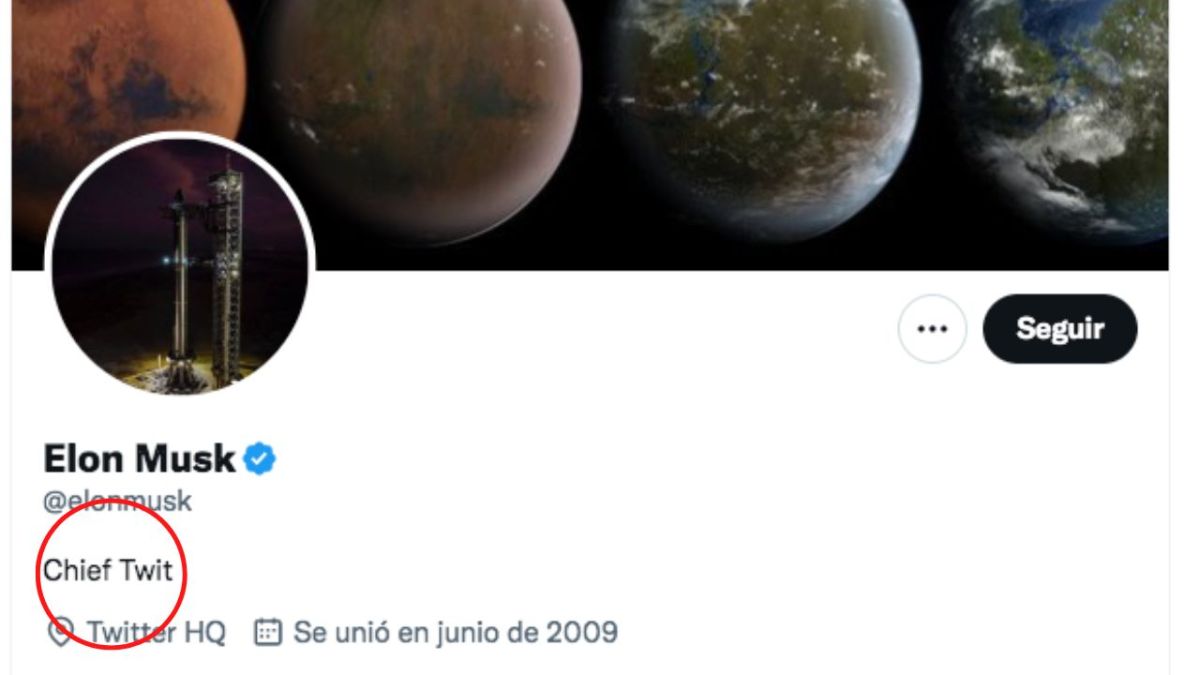Click the blue verified checkmark badge

coord(260,459)
